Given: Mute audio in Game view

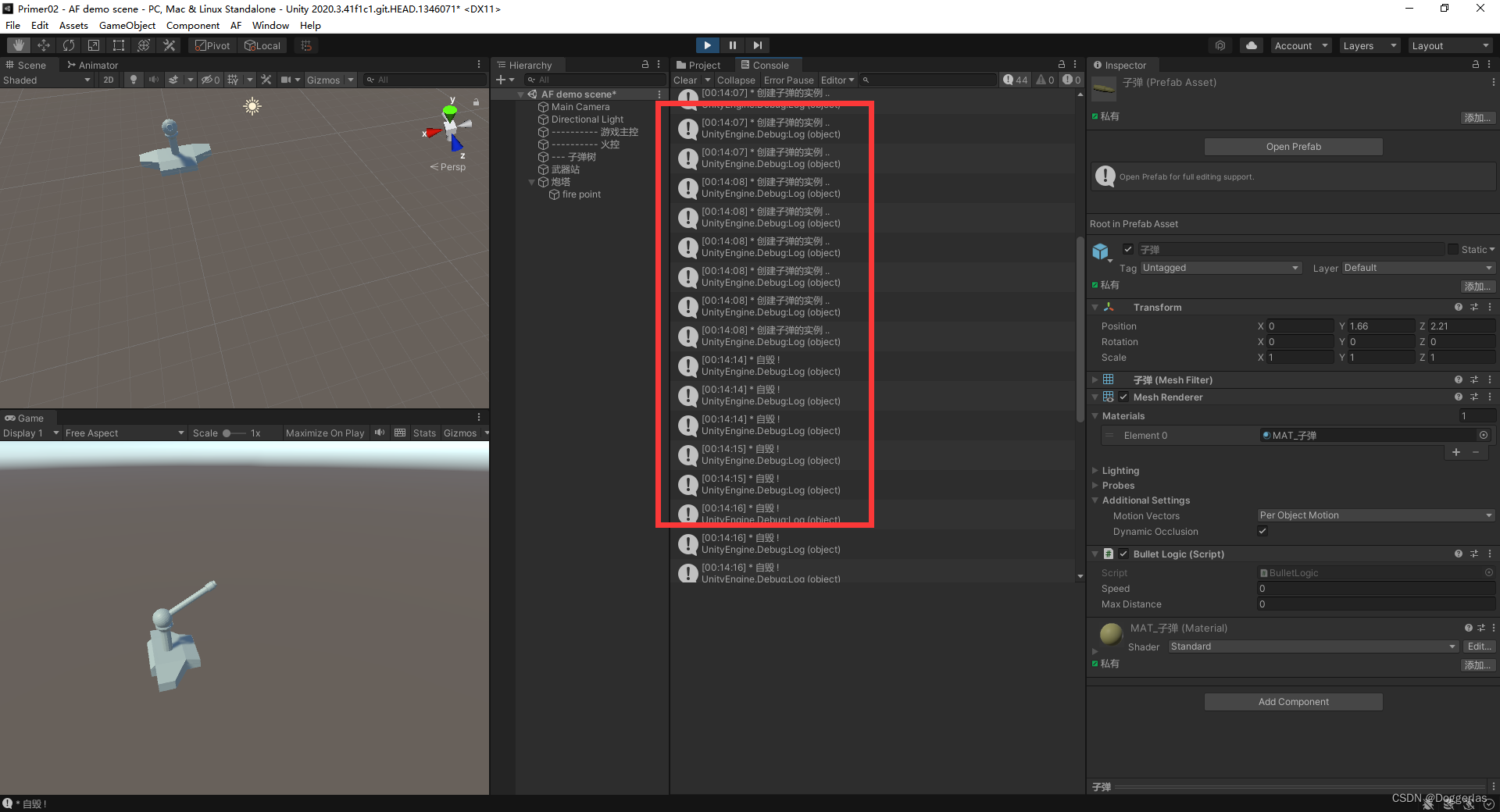Looking at the screenshot, I should click(x=380, y=433).
